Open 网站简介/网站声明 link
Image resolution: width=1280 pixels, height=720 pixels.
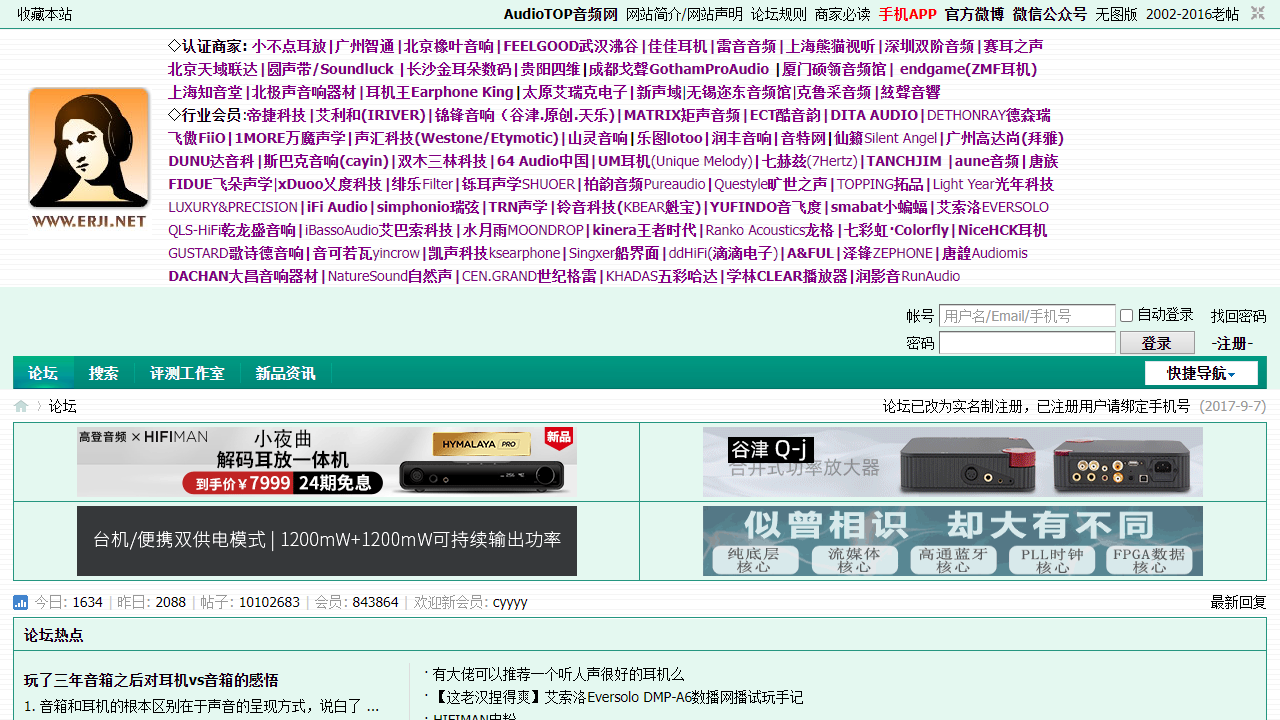[684, 14]
